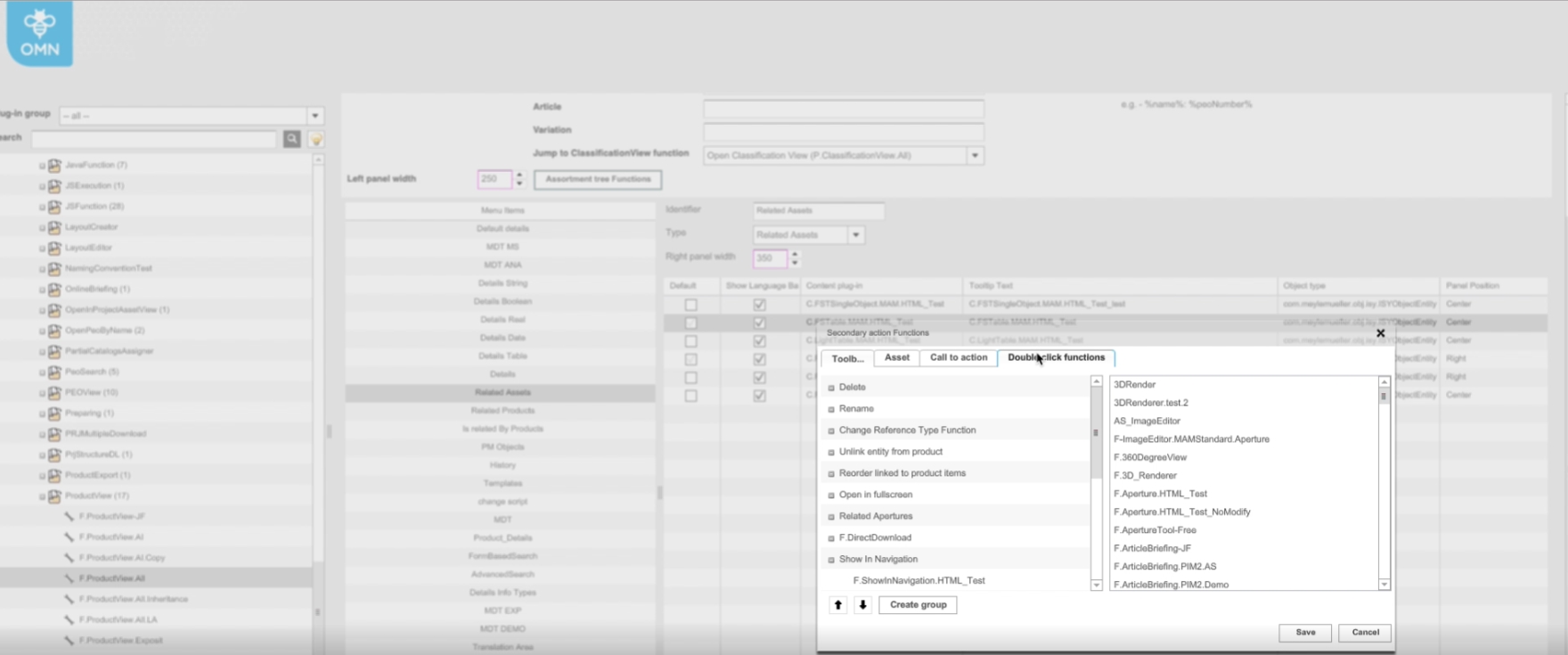This screenshot has width=1568, height=655.
Task: Toggle Default checkbox for C.FSTable.MAM.HTML_Test row
Action: tap(690, 323)
